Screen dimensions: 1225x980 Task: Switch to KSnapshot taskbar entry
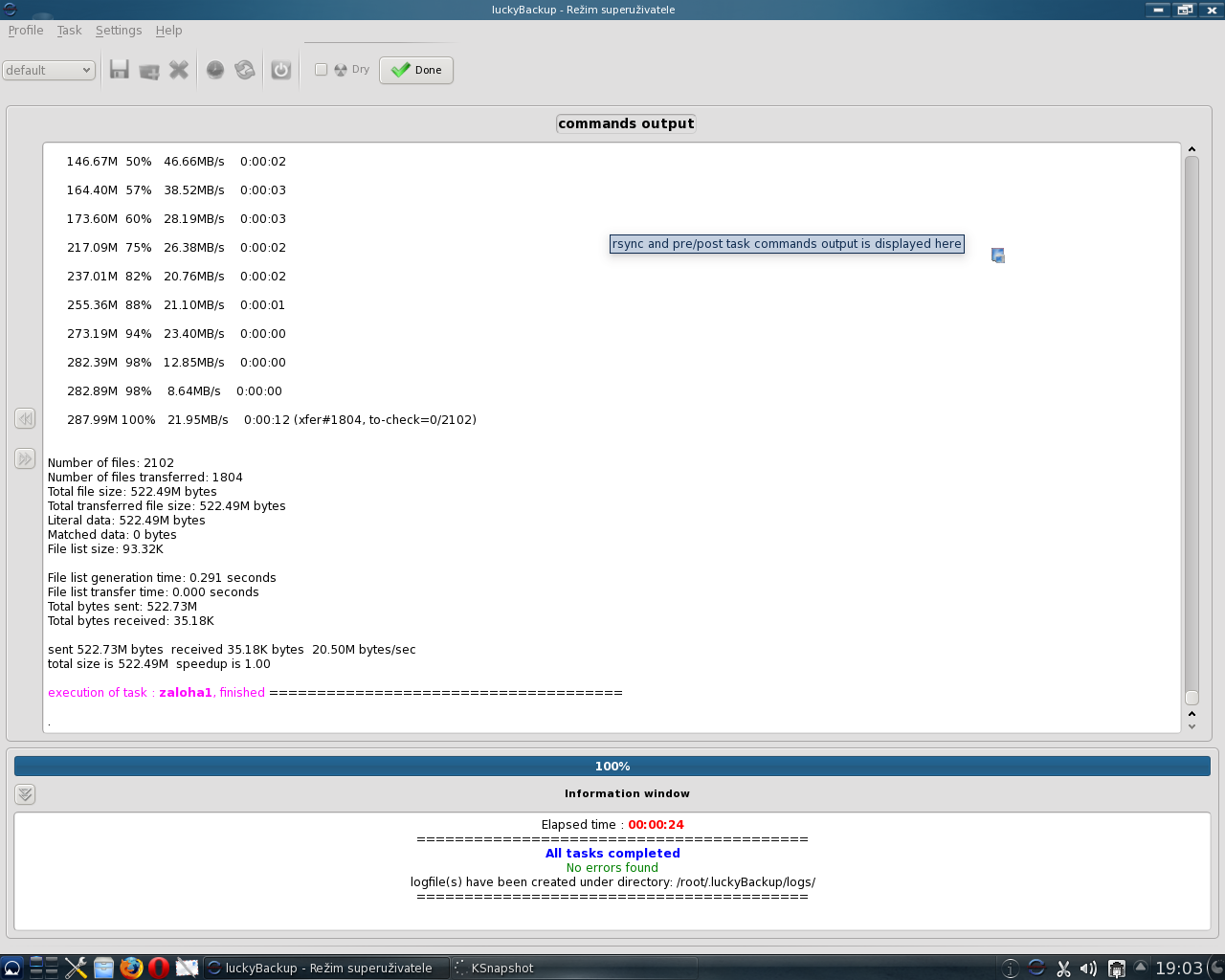574,968
